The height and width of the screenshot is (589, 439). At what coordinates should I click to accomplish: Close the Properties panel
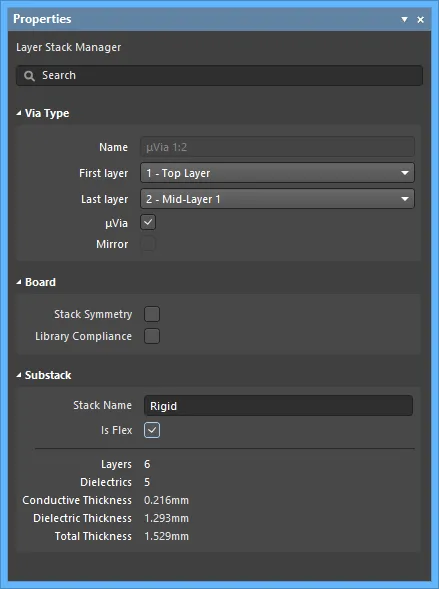point(421,20)
